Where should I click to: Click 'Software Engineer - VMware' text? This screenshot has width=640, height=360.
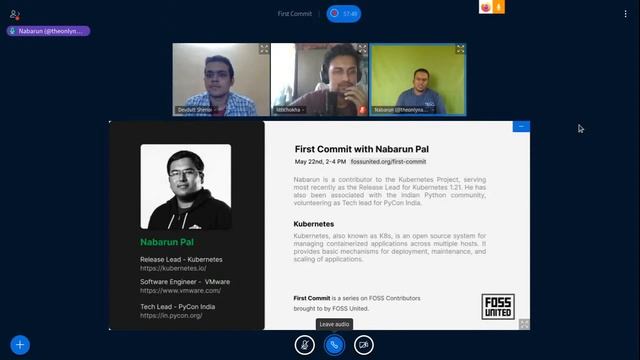pos(185,282)
